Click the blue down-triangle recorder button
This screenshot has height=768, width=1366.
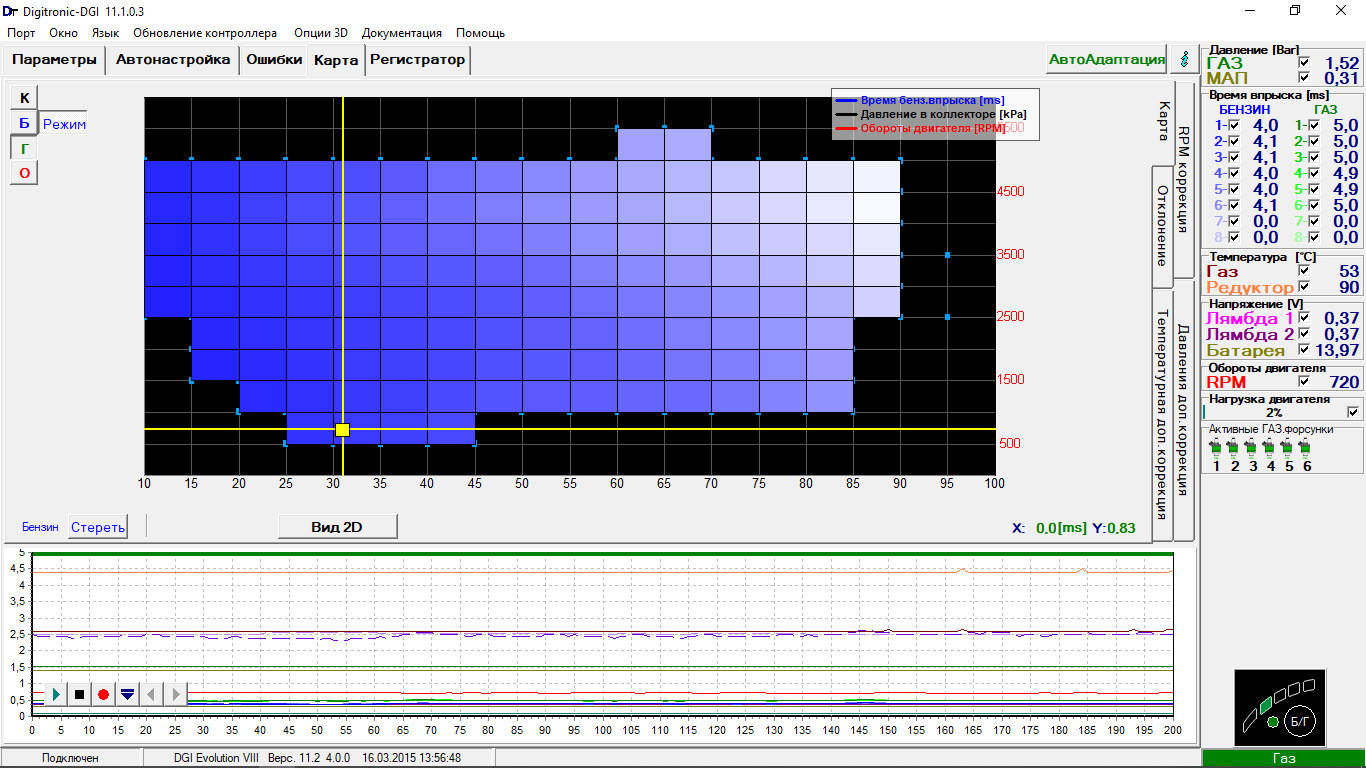coord(127,694)
